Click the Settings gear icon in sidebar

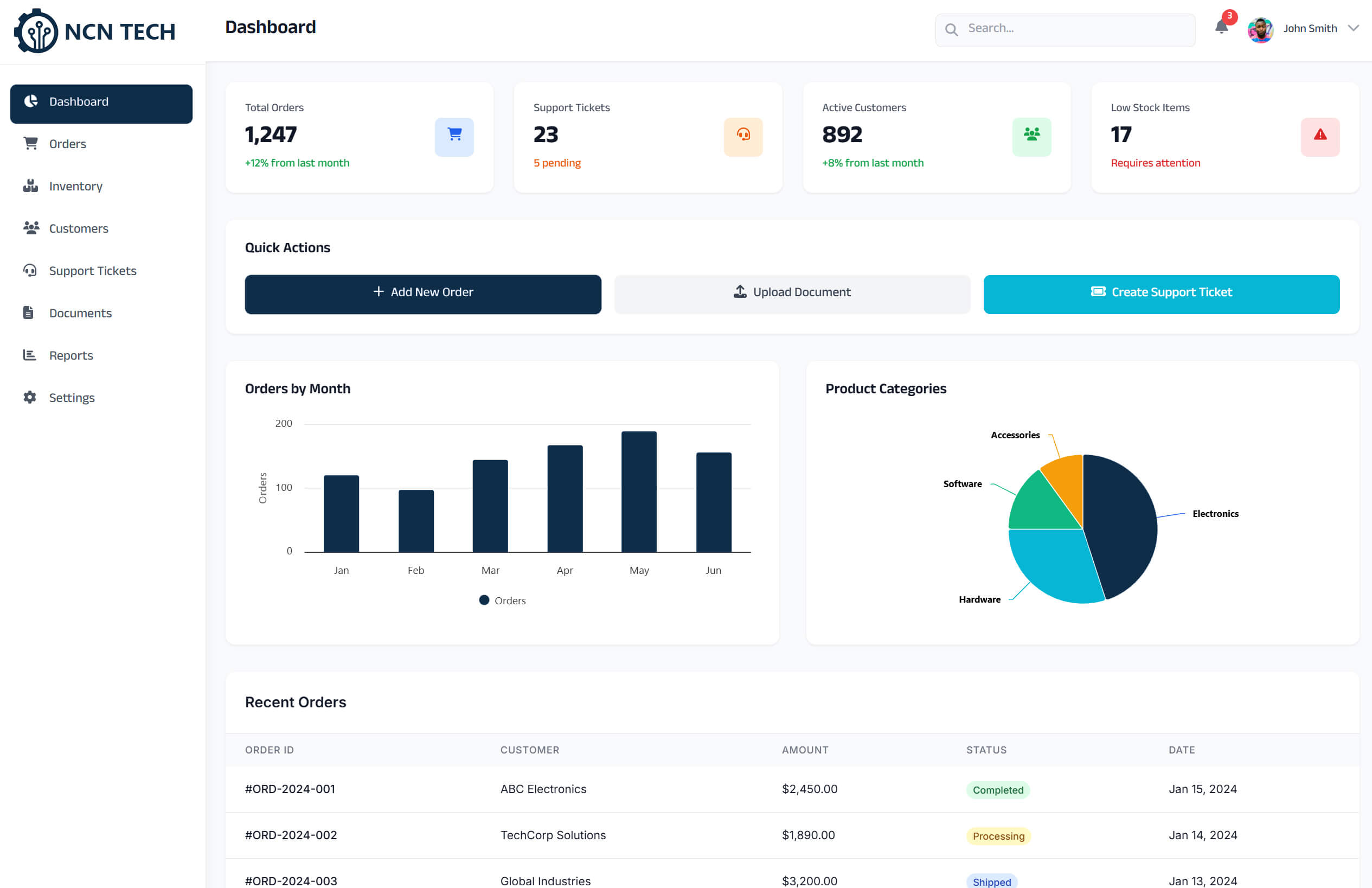[x=30, y=397]
